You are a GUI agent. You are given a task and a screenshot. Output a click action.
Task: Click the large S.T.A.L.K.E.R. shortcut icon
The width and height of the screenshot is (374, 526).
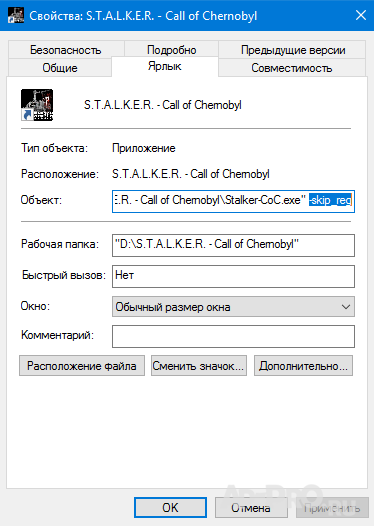37,105
